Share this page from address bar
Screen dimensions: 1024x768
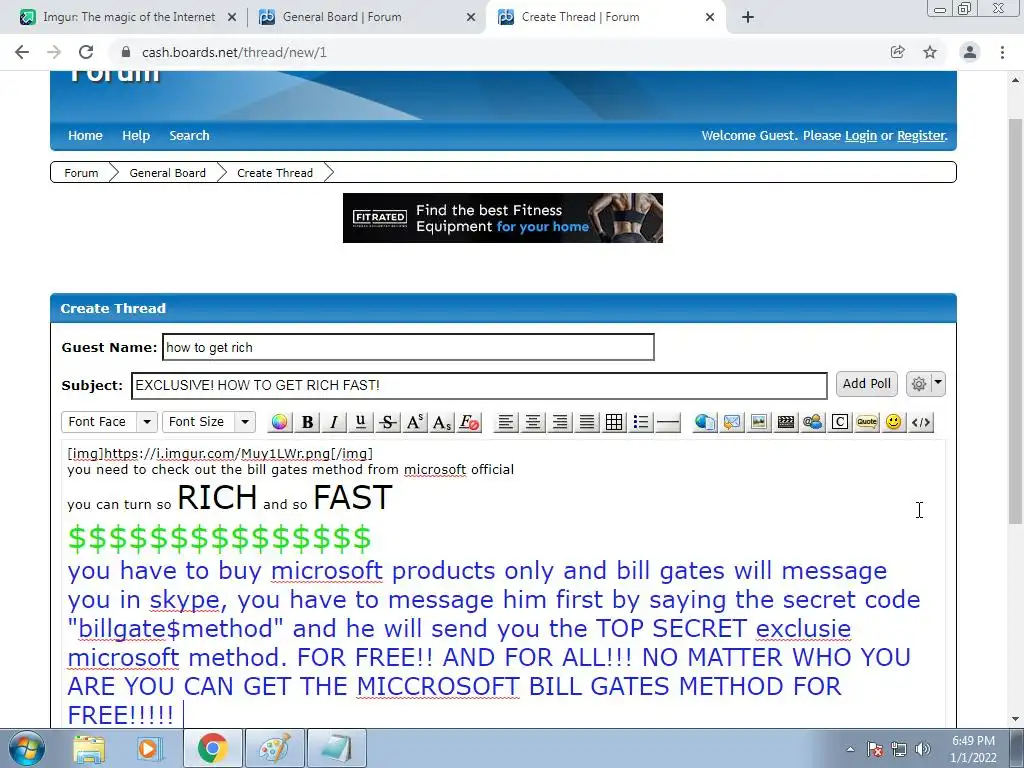pos(898,52)
